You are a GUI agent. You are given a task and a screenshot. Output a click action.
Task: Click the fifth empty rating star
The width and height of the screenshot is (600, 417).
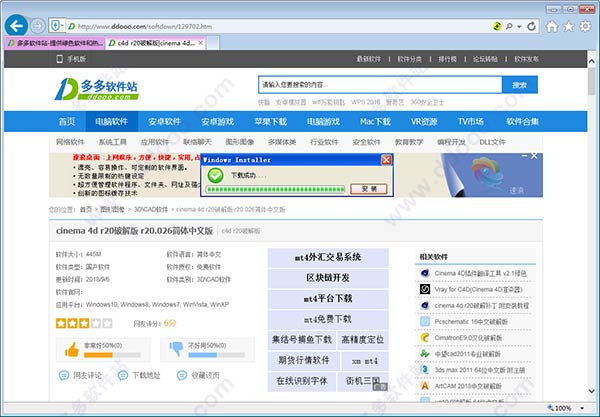click(108, 323)
